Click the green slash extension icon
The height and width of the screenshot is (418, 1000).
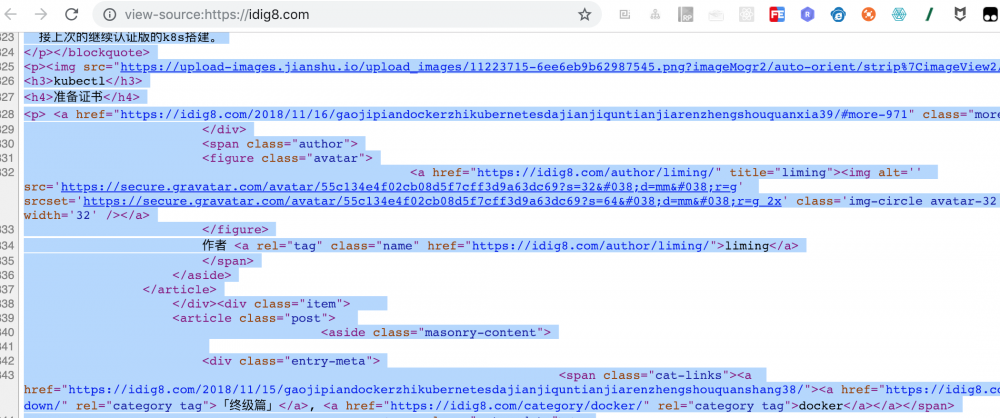coord(929,15)
